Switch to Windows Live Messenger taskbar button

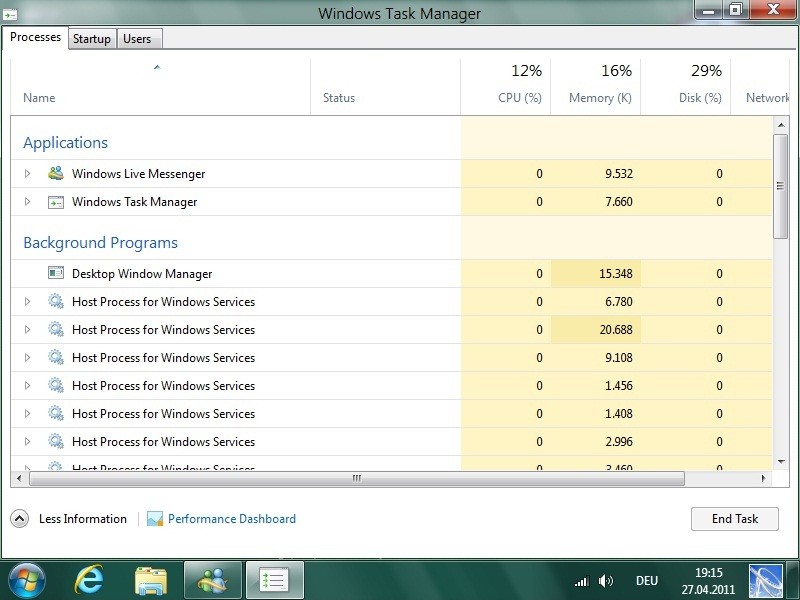213,580
